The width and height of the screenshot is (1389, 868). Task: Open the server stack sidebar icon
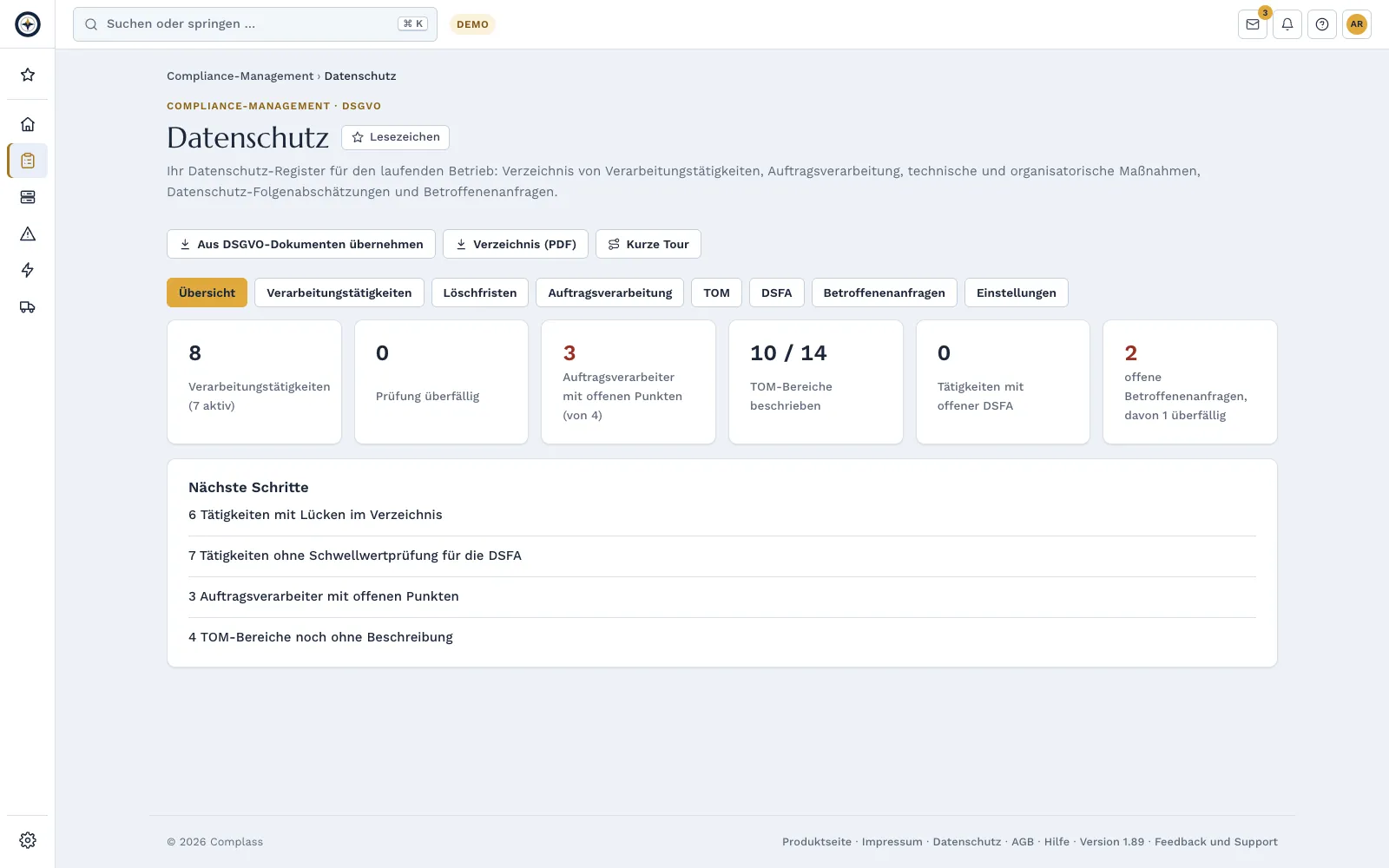tap(28, 197)
